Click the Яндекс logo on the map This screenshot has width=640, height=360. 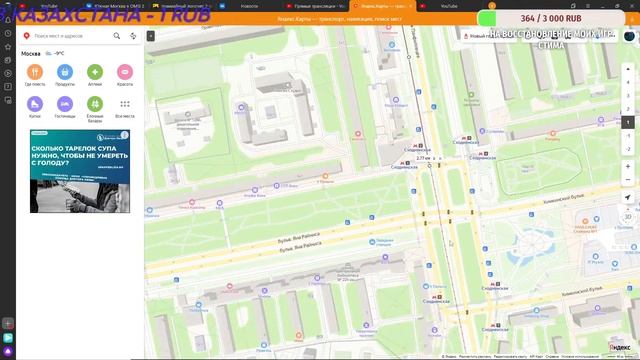click(x=620, y=347)
